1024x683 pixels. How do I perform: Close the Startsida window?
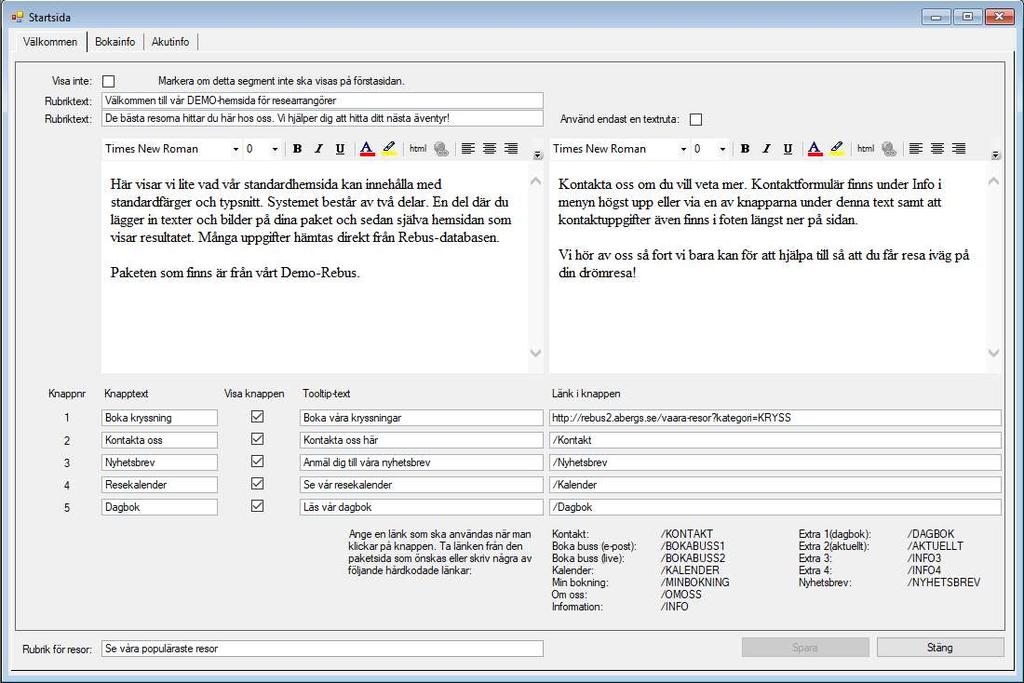click(999, 17)
